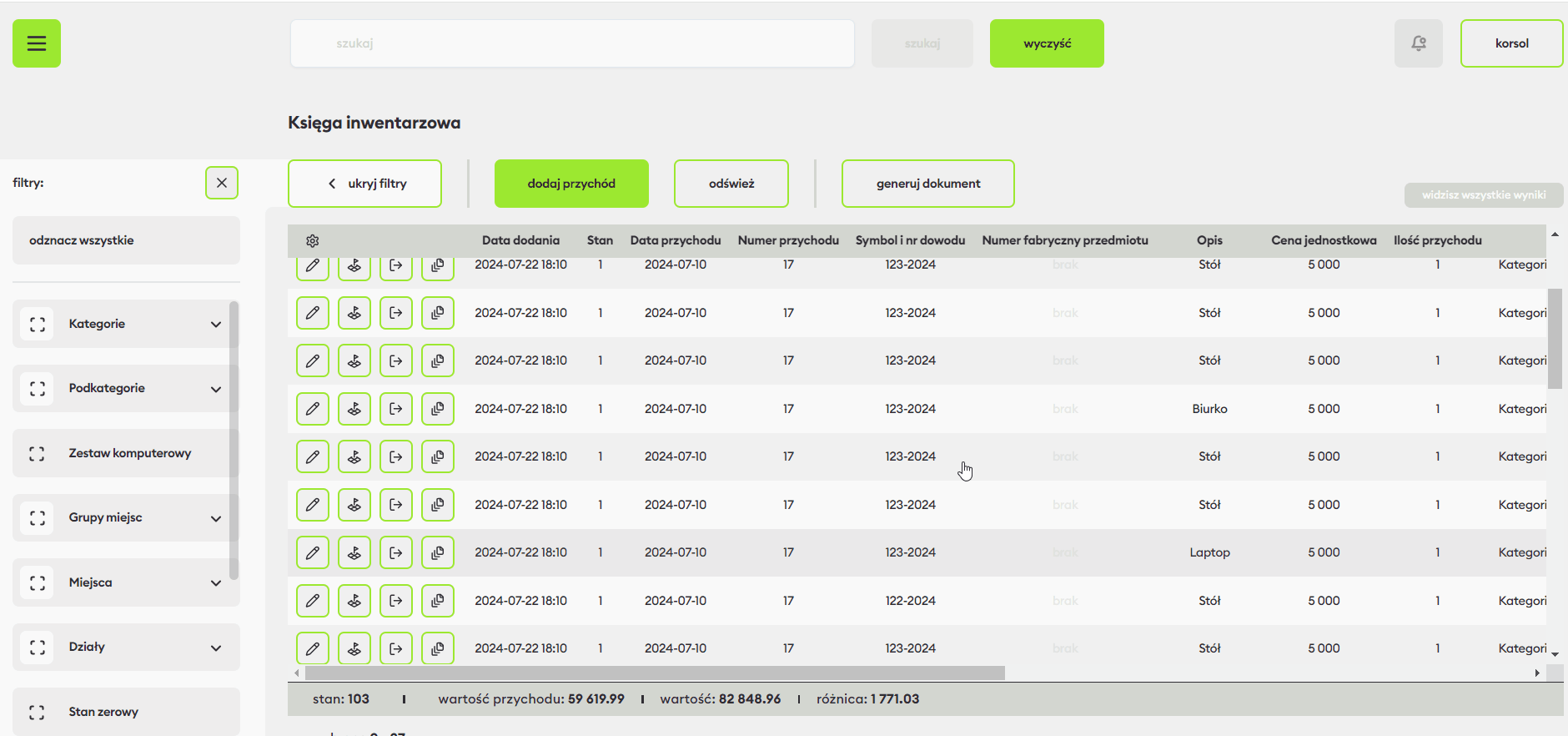Open the hamburger main menu
The width and height of the screenshot is (1568, 736).
tap(37, 43)
